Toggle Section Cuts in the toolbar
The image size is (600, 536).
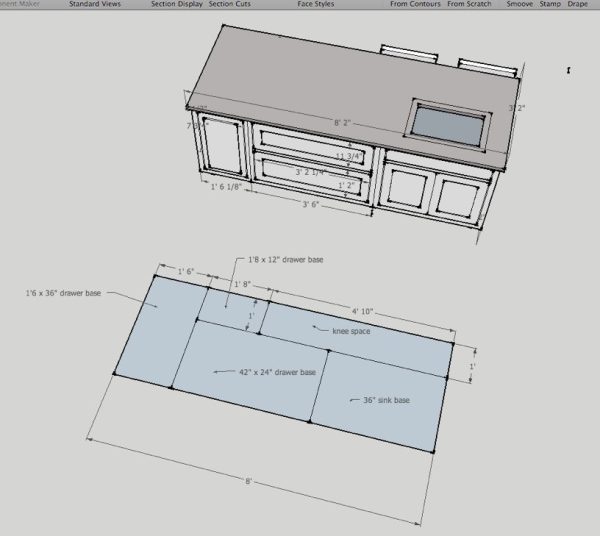tap(229, 5)
